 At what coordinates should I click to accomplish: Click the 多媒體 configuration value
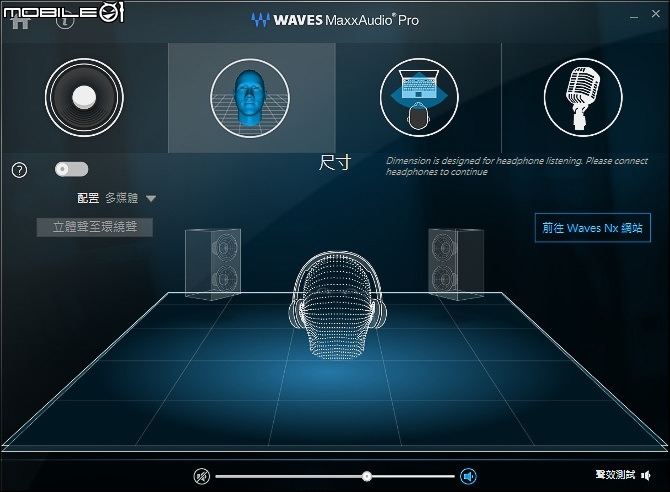coord(122,198)
